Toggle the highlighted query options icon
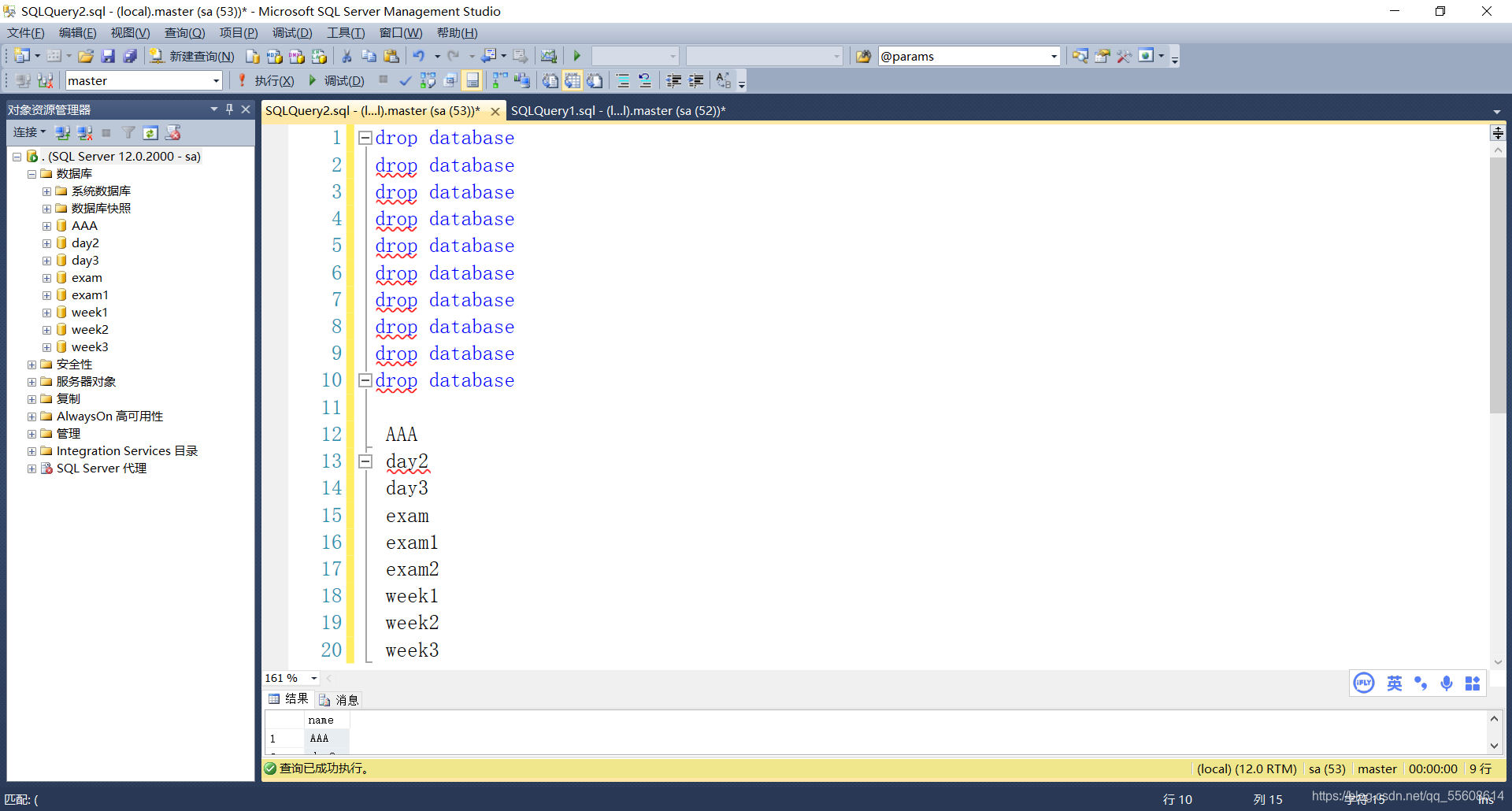Image resolution: width=1512 pixels, height=811 pixels. (x=472, y=80)
